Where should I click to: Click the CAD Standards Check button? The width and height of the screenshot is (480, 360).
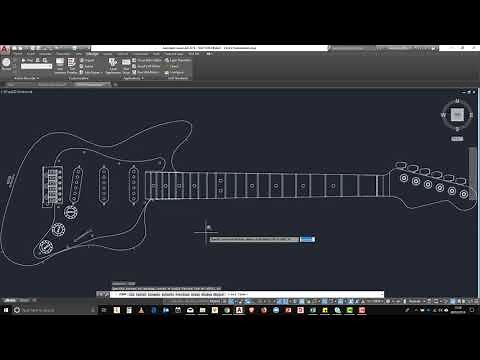[174, 66]
